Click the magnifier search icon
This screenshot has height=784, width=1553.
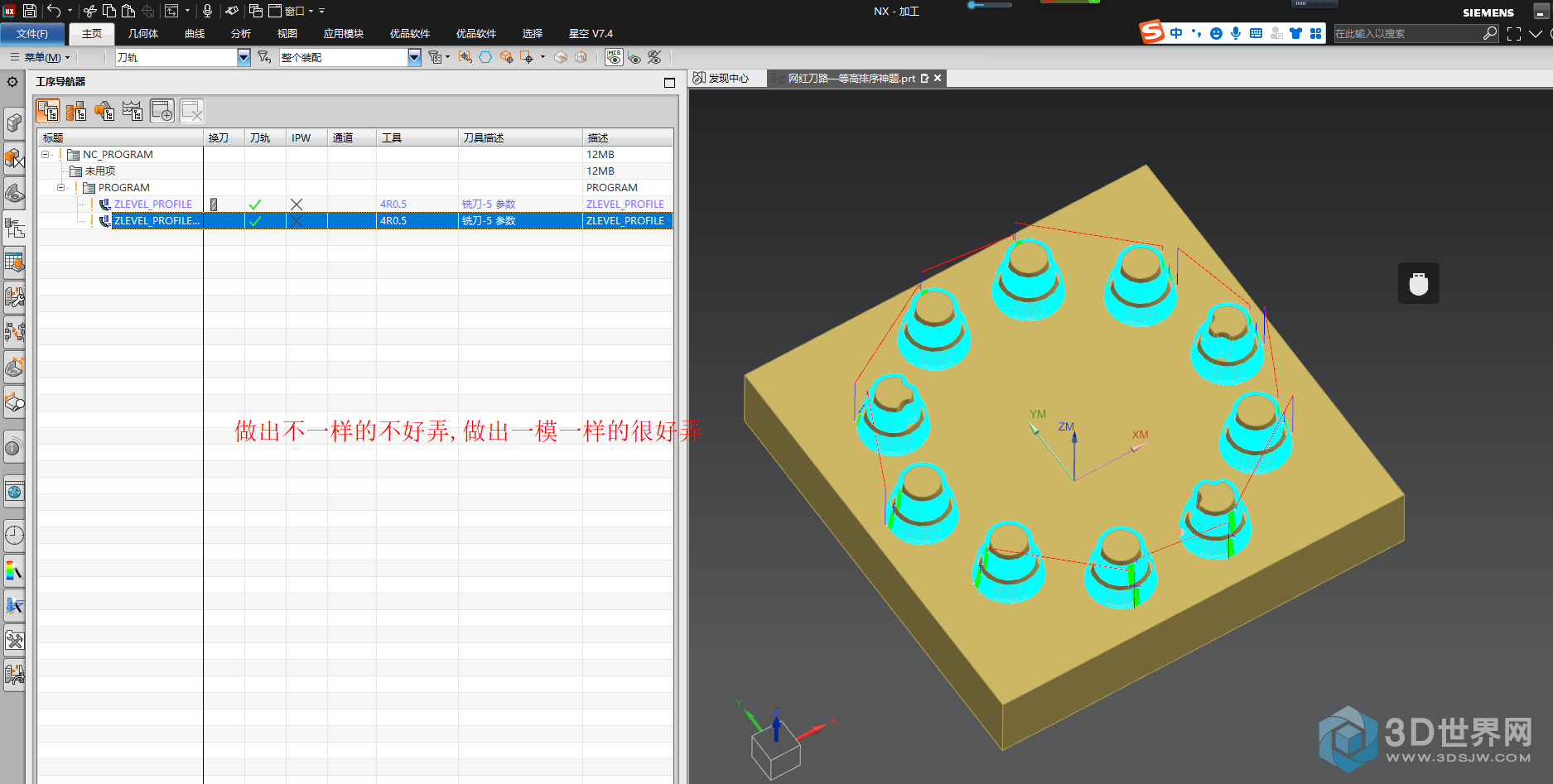click(x=1489, y=34)
